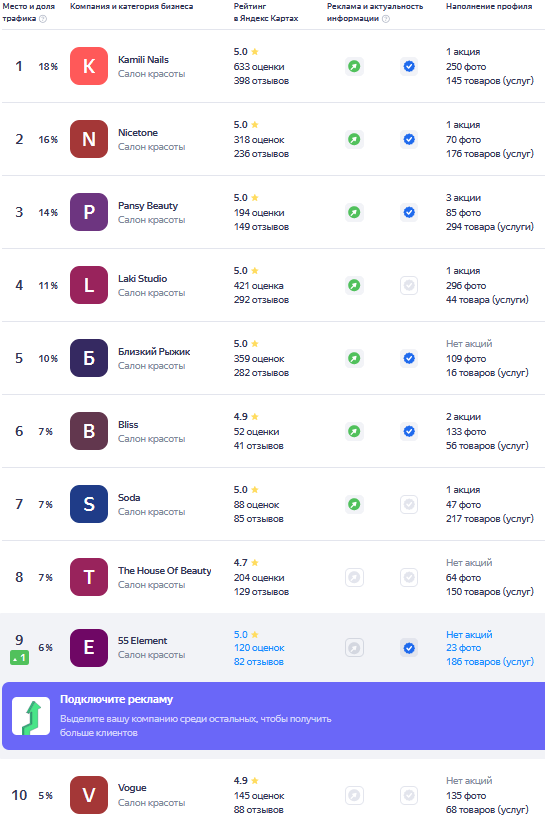The image size is (545, 825).
Task: Open the 120 оценок link for 55 Element
Action: (x=259, y=648)
